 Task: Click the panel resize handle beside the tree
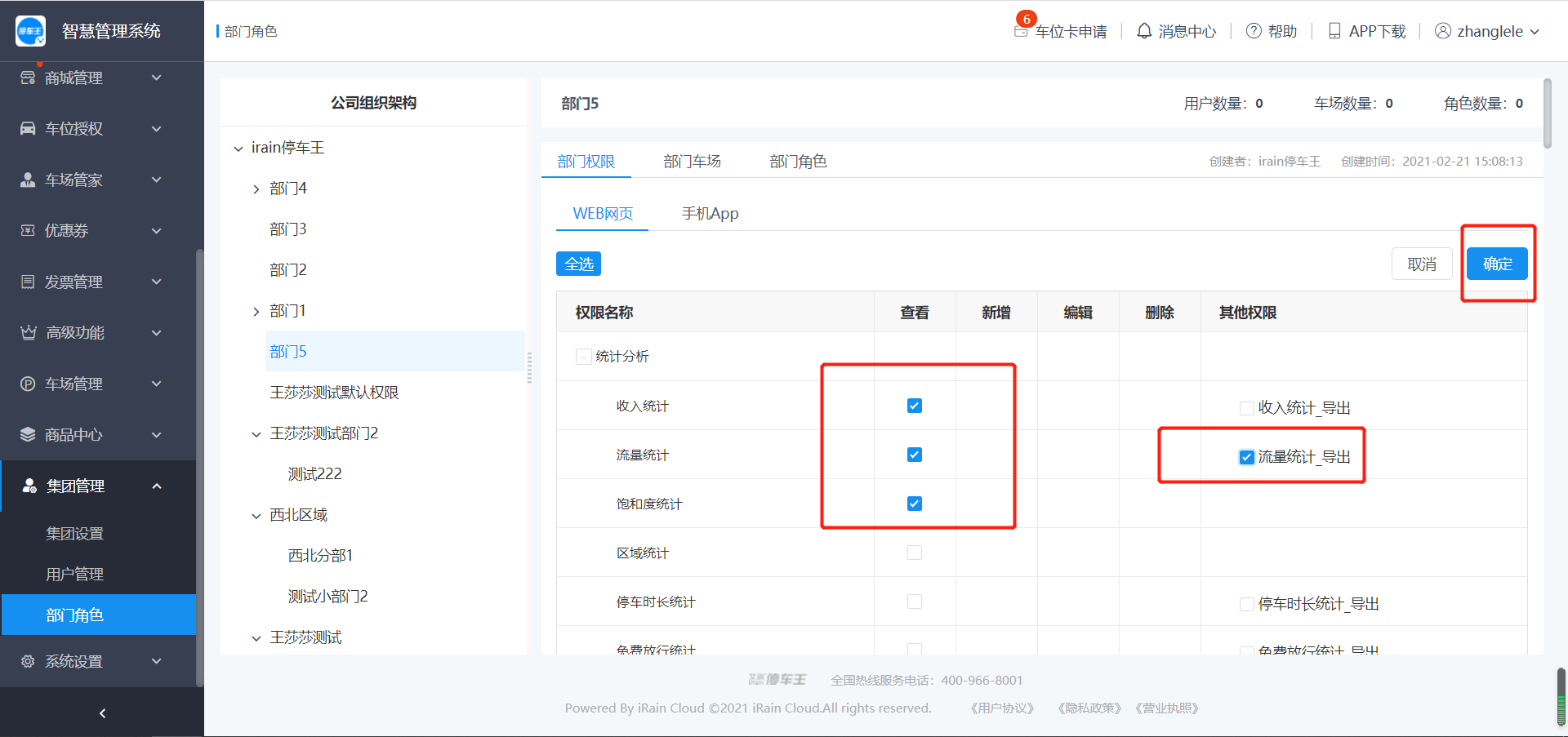tap(529, 368)
